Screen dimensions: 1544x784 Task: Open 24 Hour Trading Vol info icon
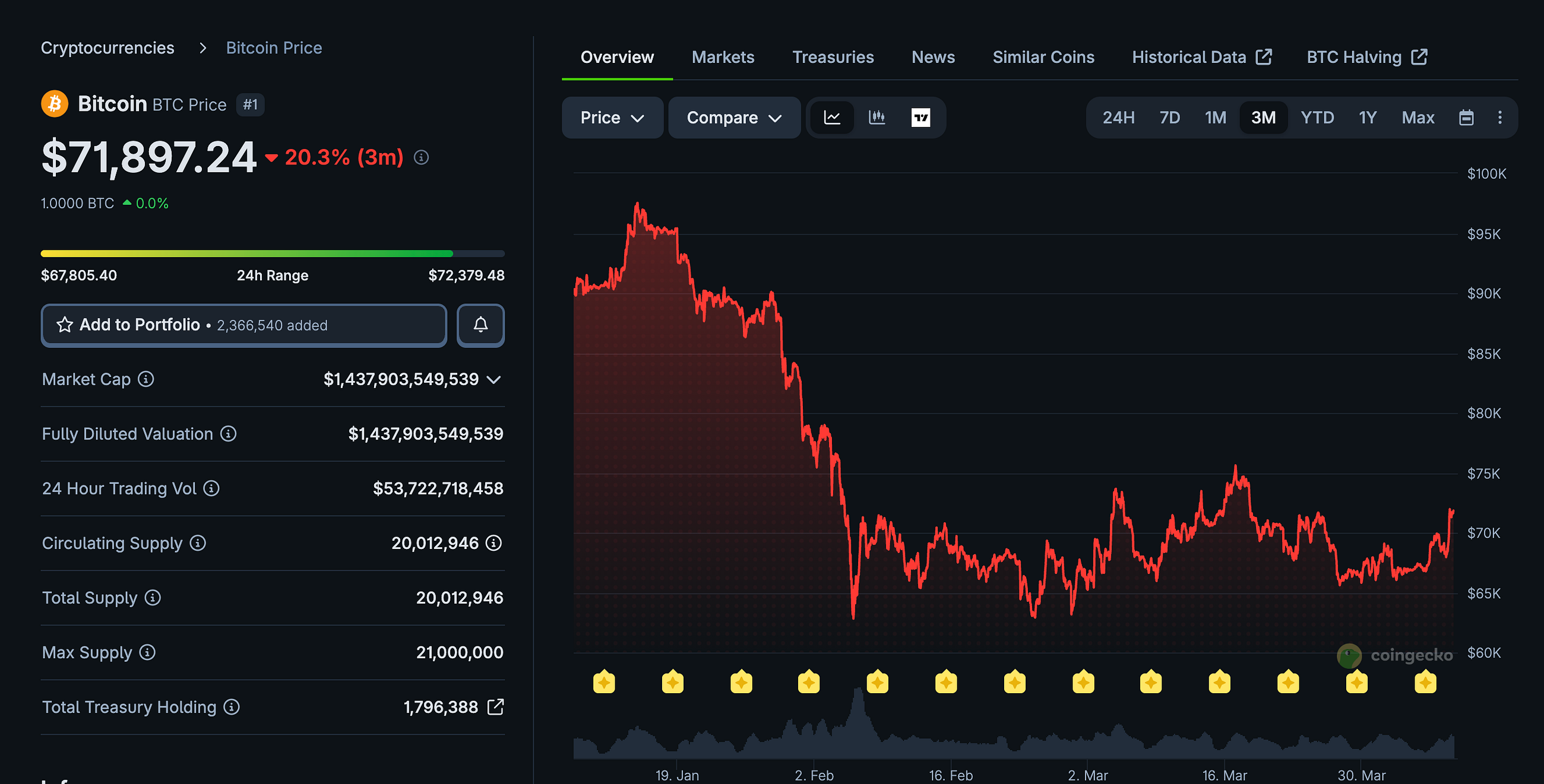tap(211, 488)
